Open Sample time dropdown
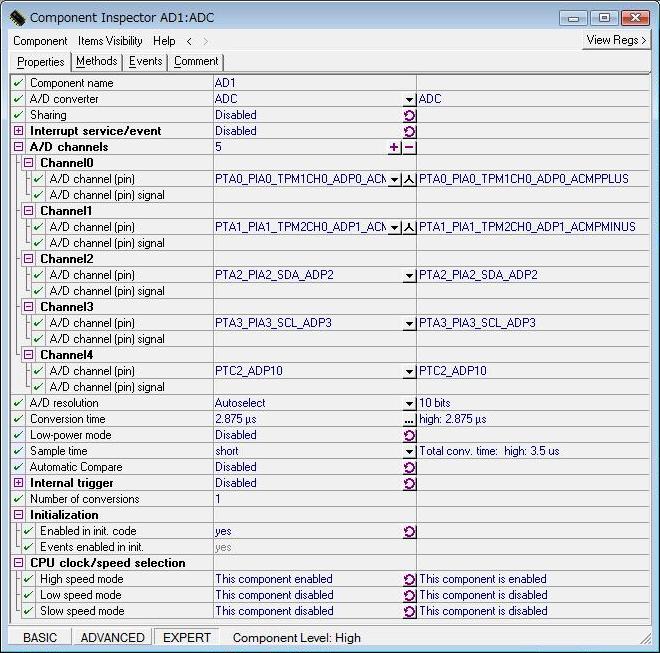 point(409,452)
